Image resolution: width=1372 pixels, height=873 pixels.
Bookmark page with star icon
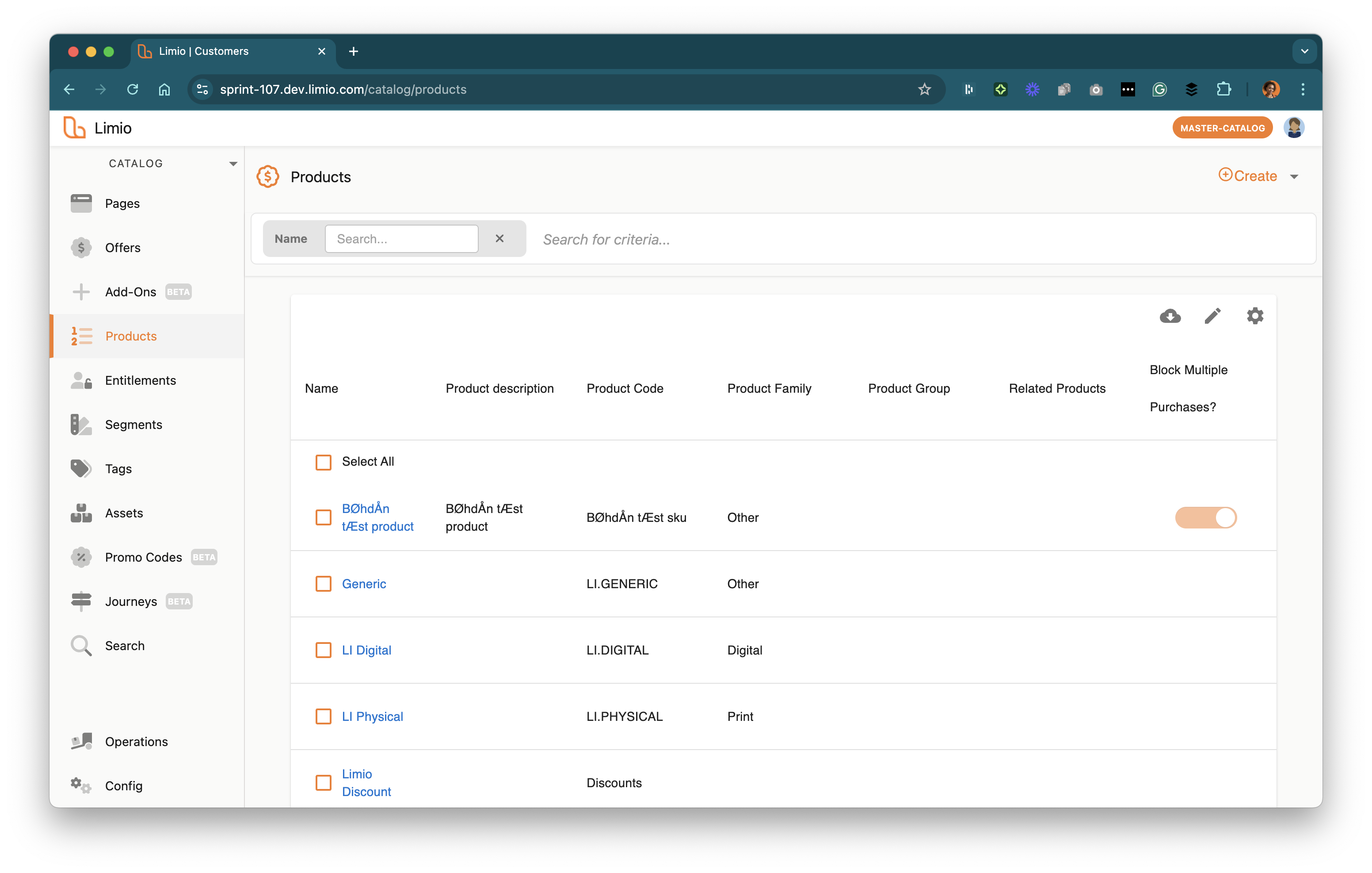tap(924, 89)
